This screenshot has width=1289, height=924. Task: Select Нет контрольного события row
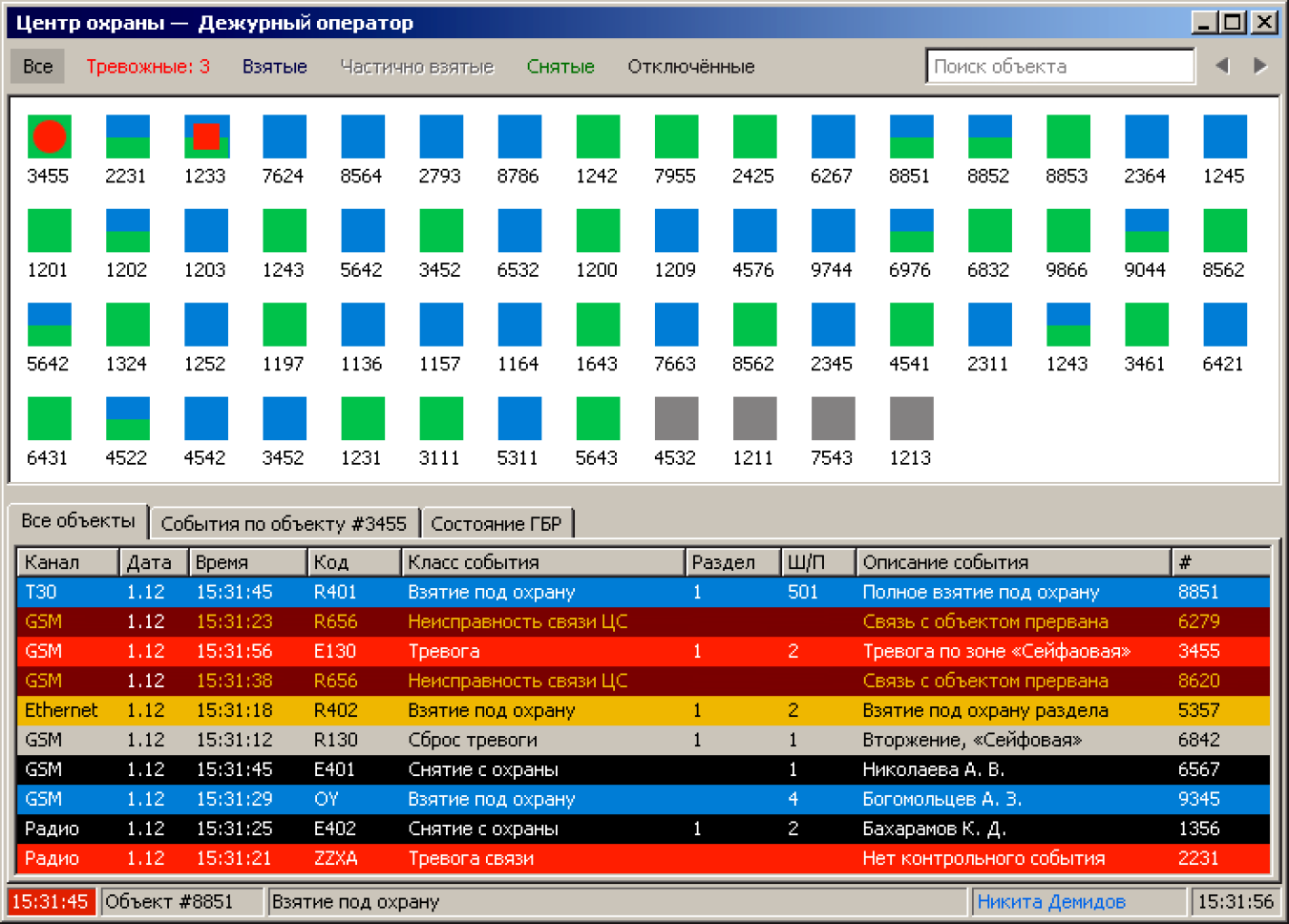coord(644,858)
